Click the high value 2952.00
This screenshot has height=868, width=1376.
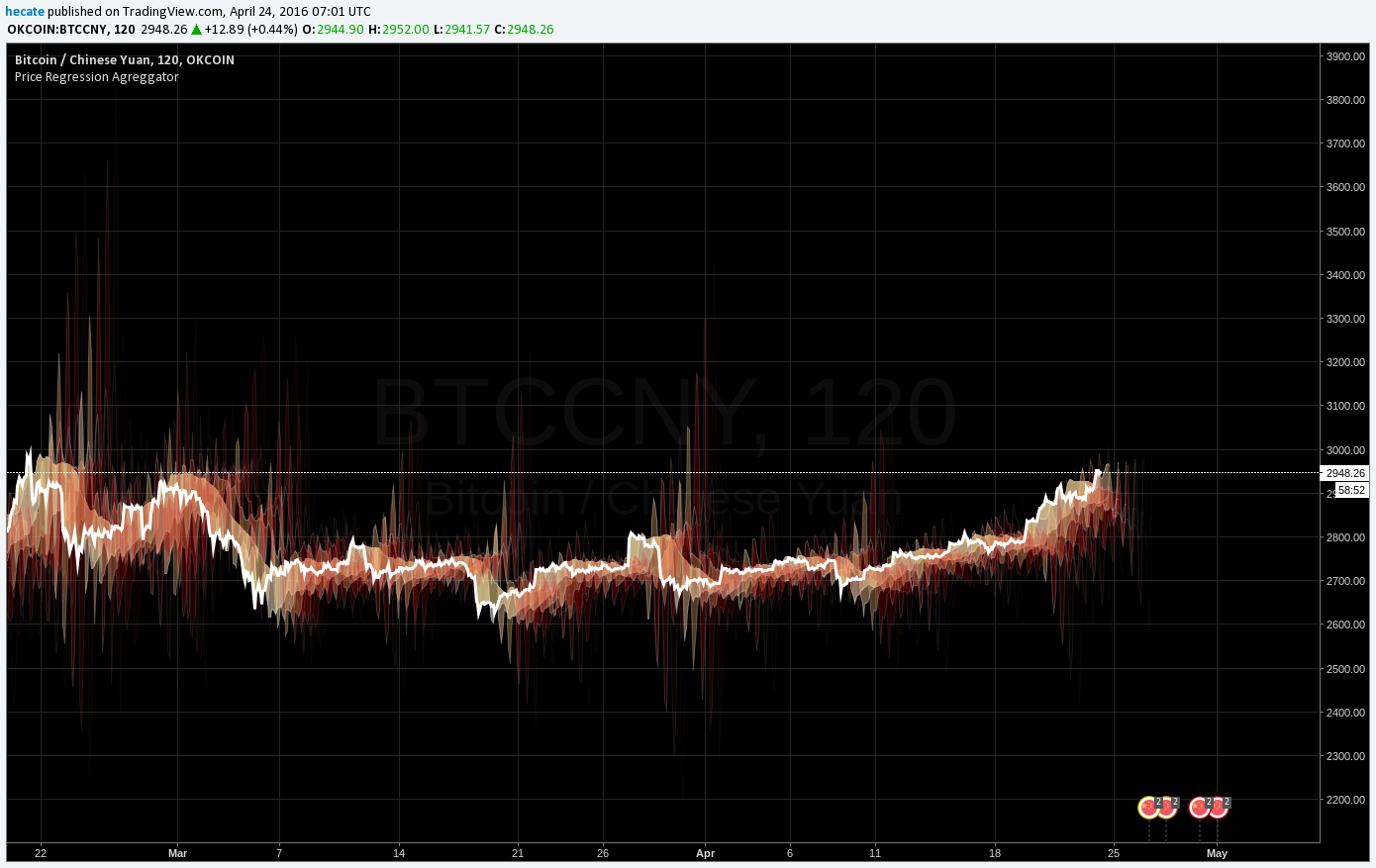point(406,29)
